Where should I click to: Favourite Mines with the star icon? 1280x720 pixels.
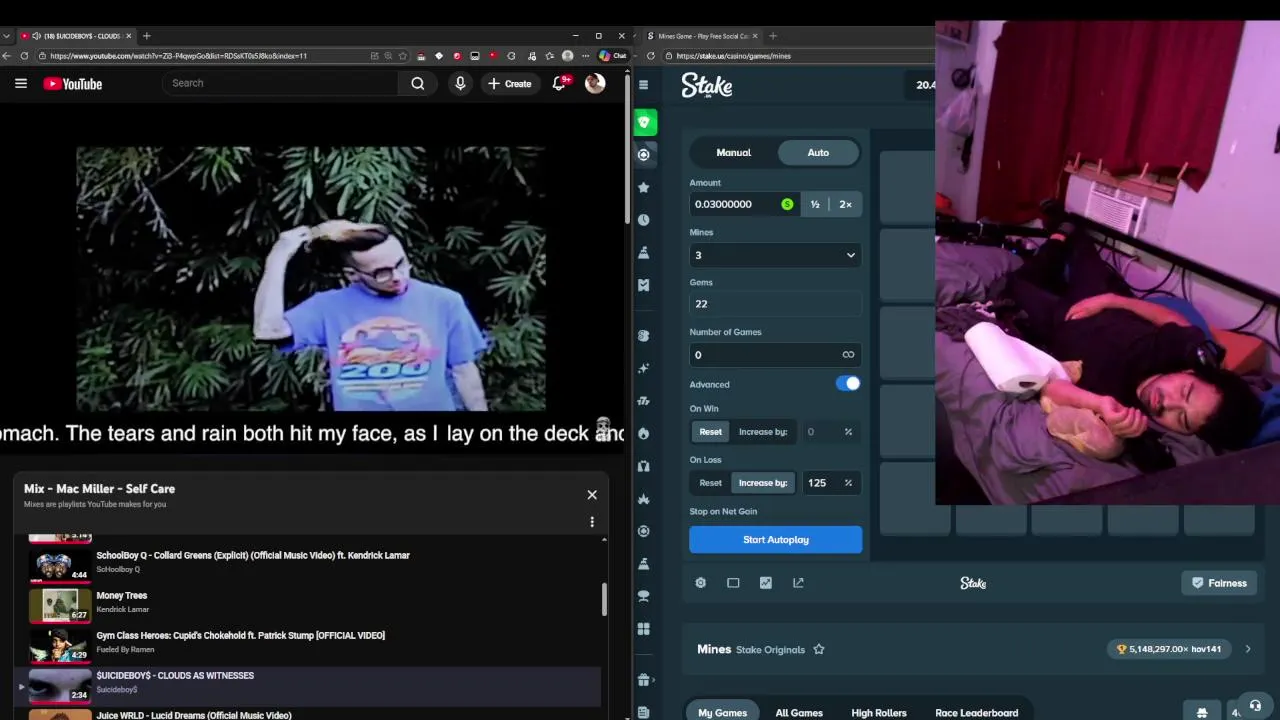pos(819,649)
